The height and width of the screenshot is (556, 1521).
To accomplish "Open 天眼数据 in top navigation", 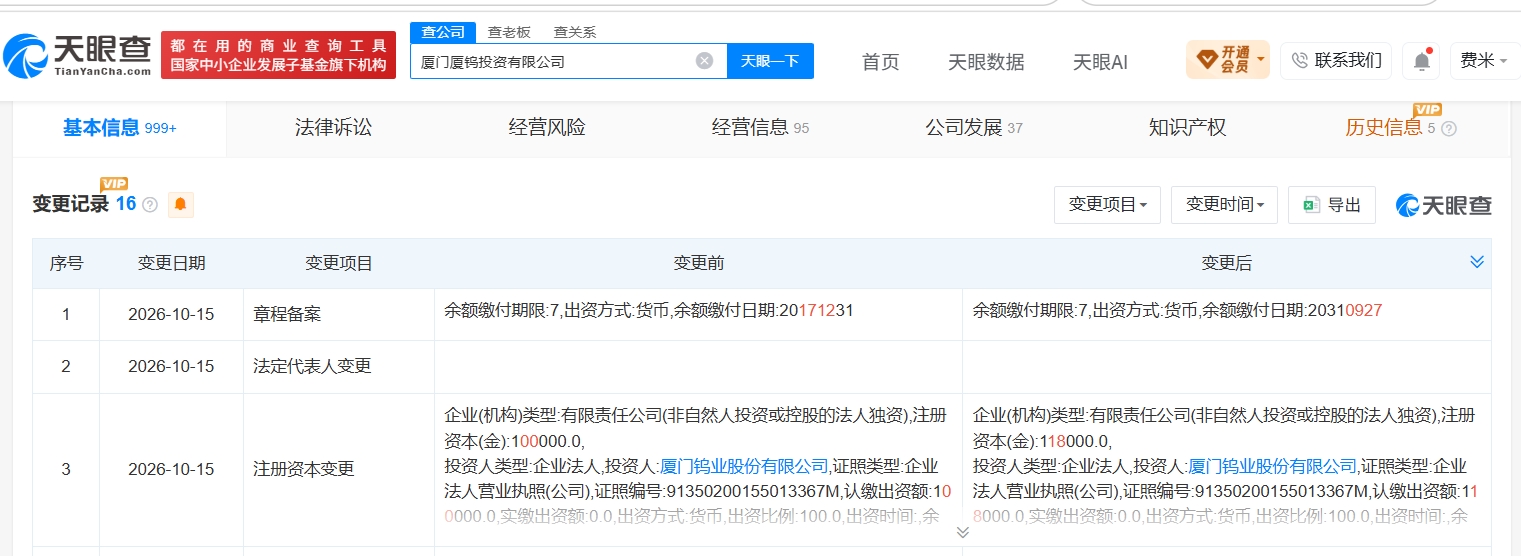I will [x=986, y=62].
